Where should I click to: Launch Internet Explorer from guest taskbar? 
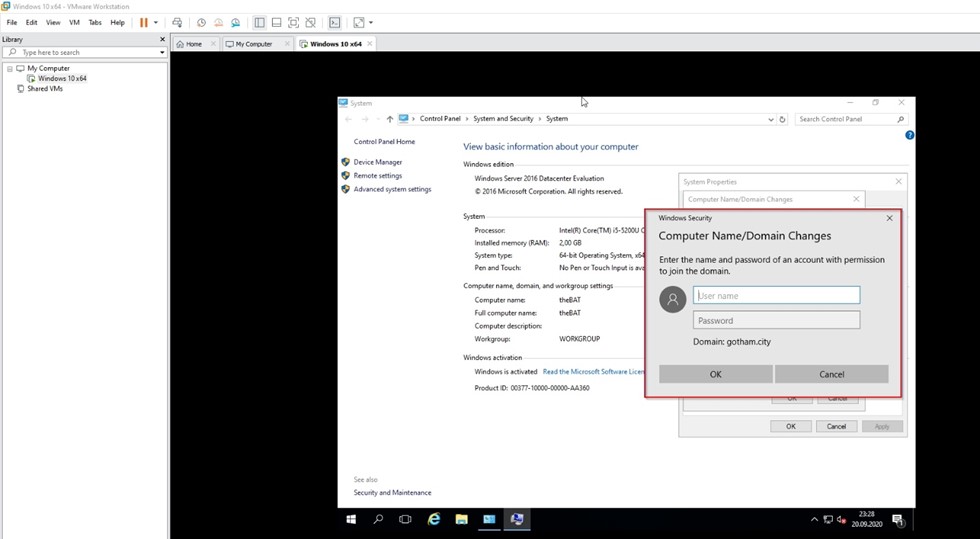[434, 520]
